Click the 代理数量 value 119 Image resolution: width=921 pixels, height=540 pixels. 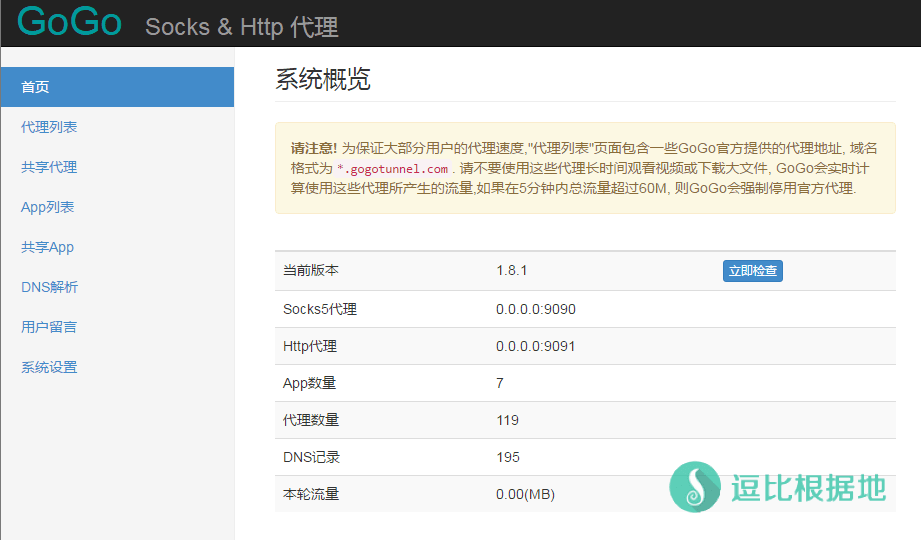click(x=507, y=420)
